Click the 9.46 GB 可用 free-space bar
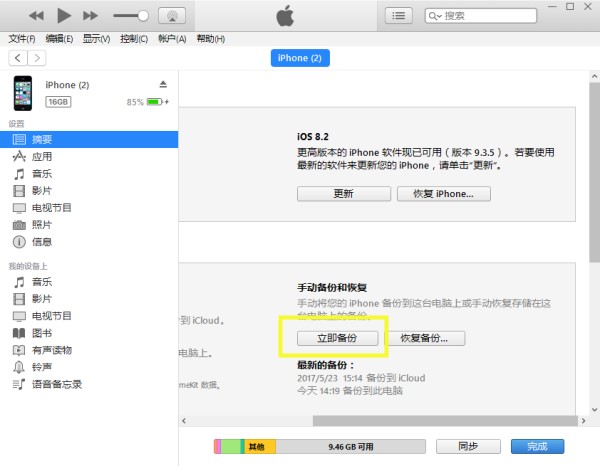This screenshot has height=466, width=600. click(351, 446)
